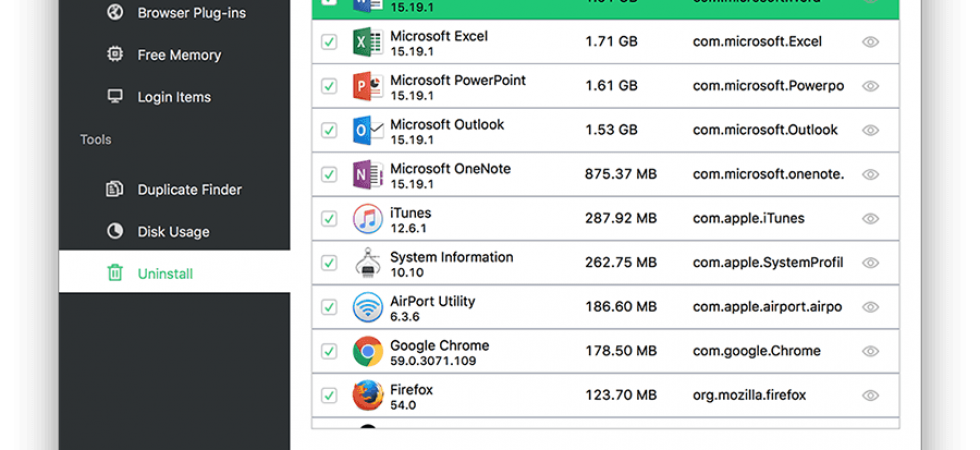Click the Microsoft Excel app icon
Viewport: 980px width, 450px height.
pyautogui.click(x=368, y=42)
